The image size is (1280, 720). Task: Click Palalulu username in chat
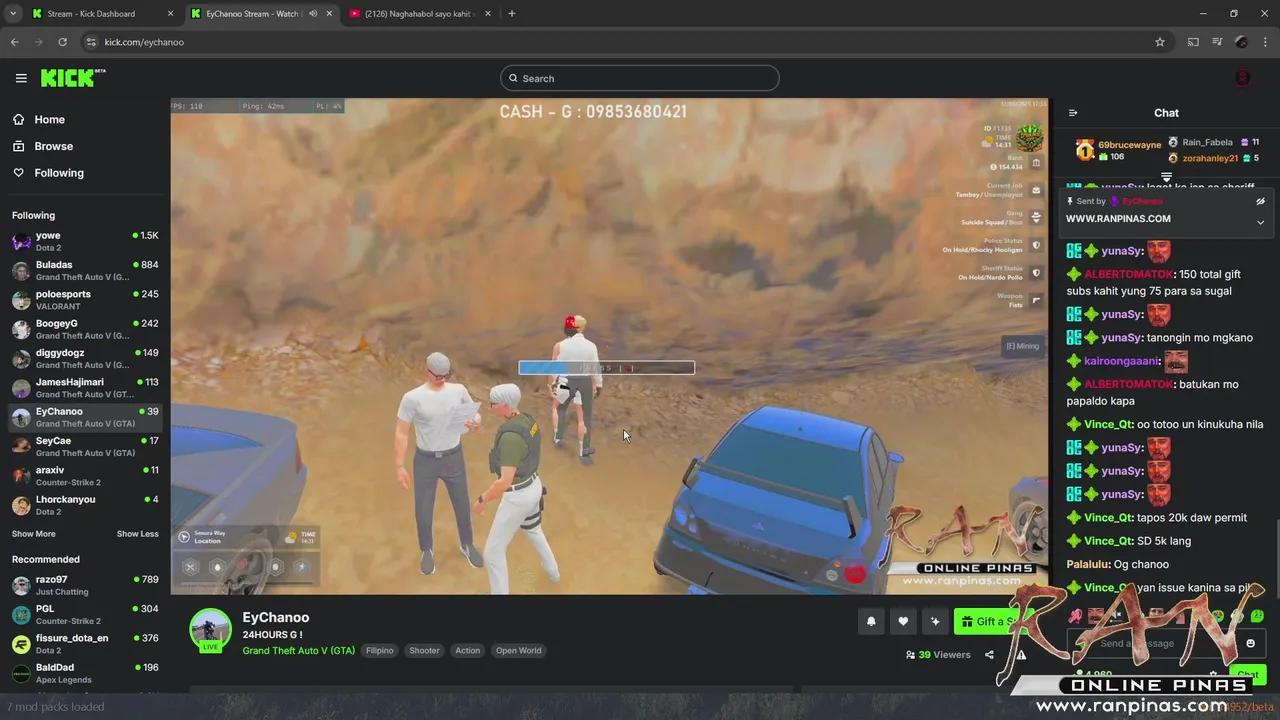pos(1086,564)
